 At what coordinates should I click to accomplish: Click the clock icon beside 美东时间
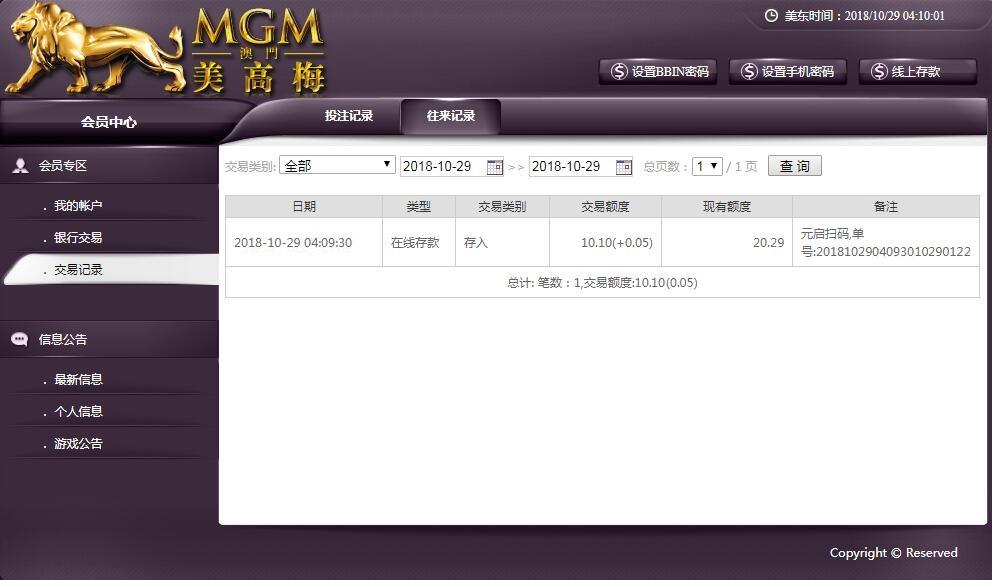771,16
